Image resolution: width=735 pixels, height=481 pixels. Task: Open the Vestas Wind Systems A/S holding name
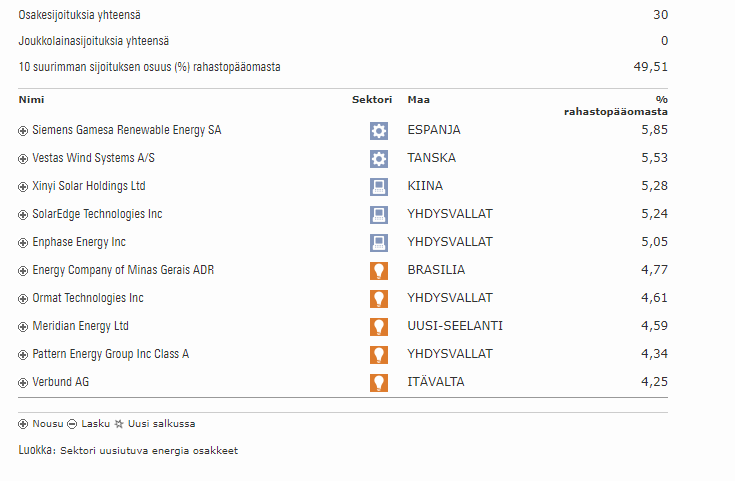click(x=93, y=158)
